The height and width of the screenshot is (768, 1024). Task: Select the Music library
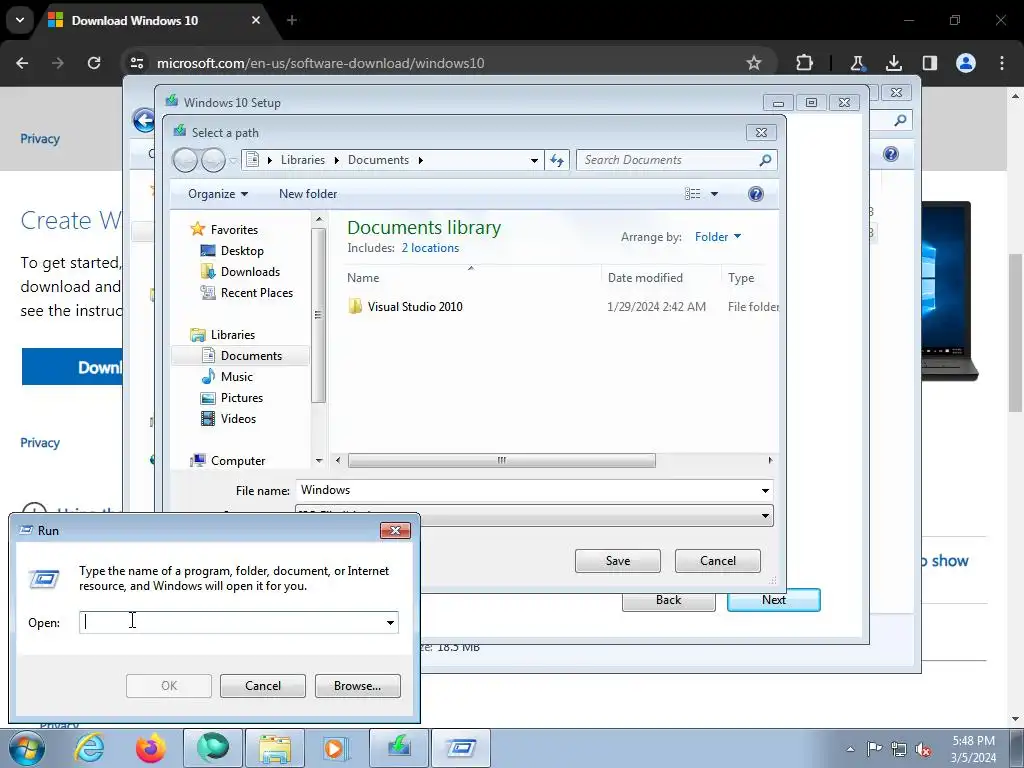236,377
